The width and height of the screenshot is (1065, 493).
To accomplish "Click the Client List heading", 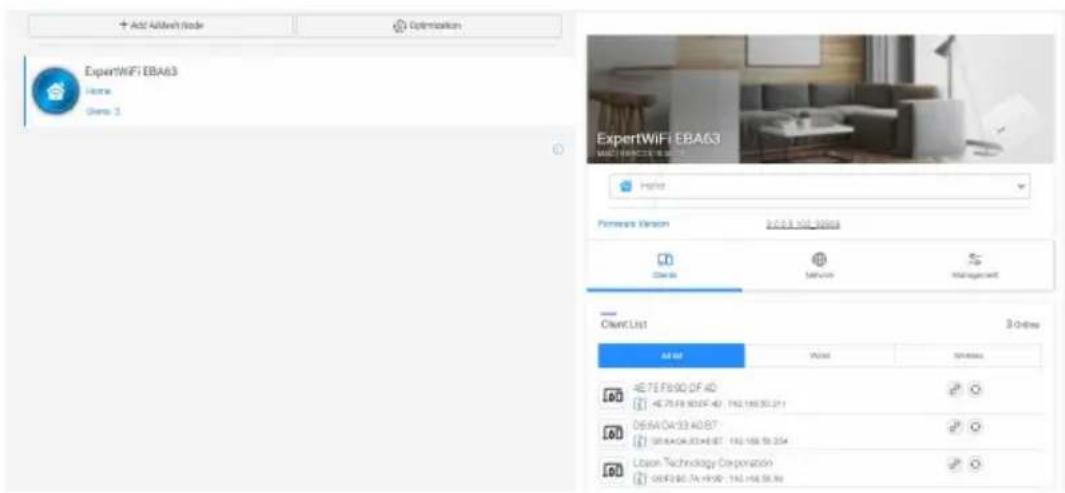I will (x=623, y=325).
